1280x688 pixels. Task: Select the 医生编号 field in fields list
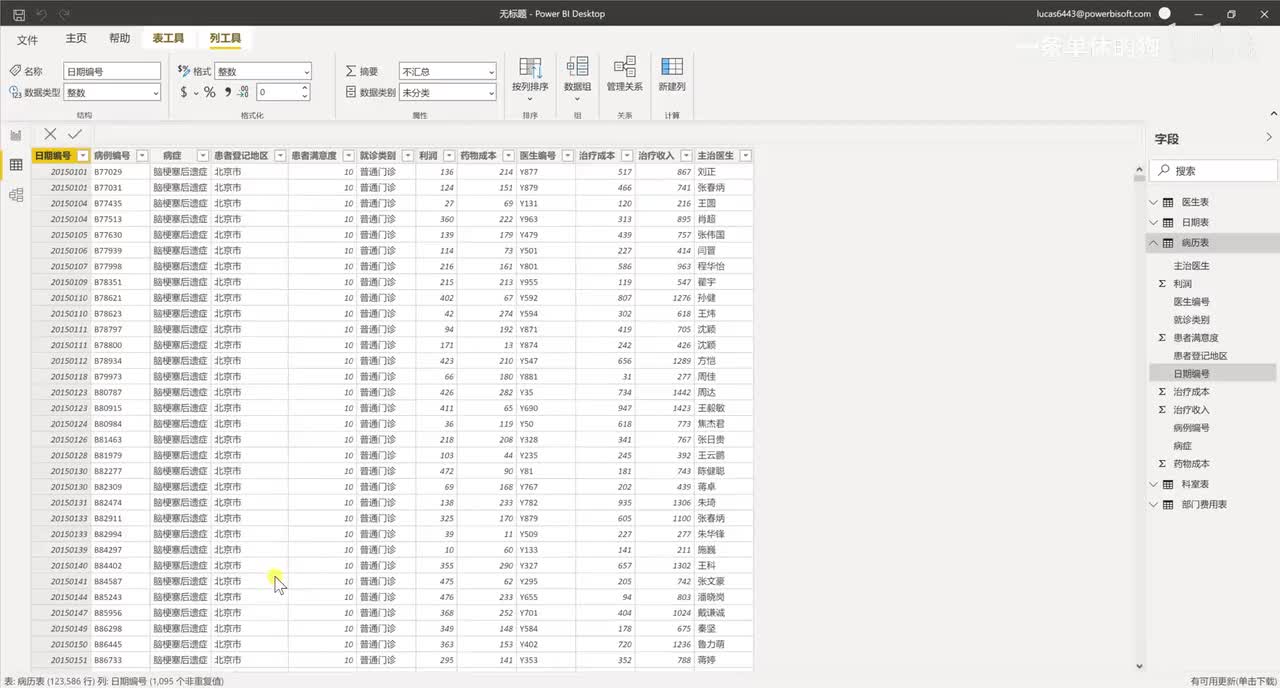pos(1191,302)
